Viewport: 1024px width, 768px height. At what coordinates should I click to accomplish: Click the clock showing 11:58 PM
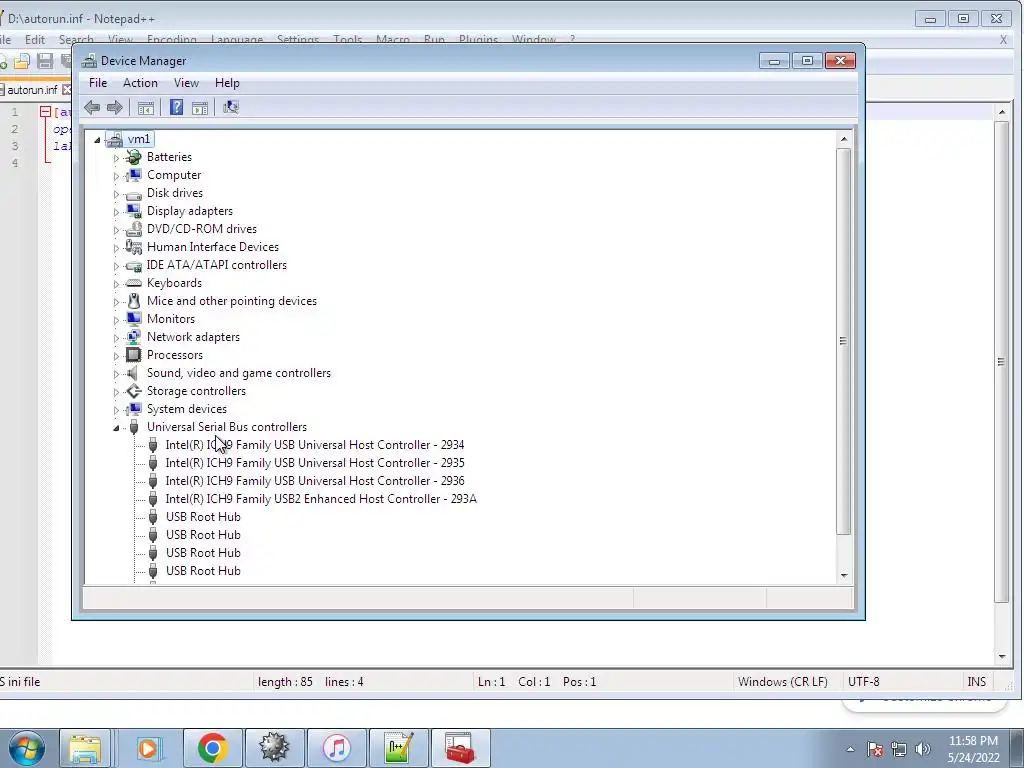pos(973,741)
